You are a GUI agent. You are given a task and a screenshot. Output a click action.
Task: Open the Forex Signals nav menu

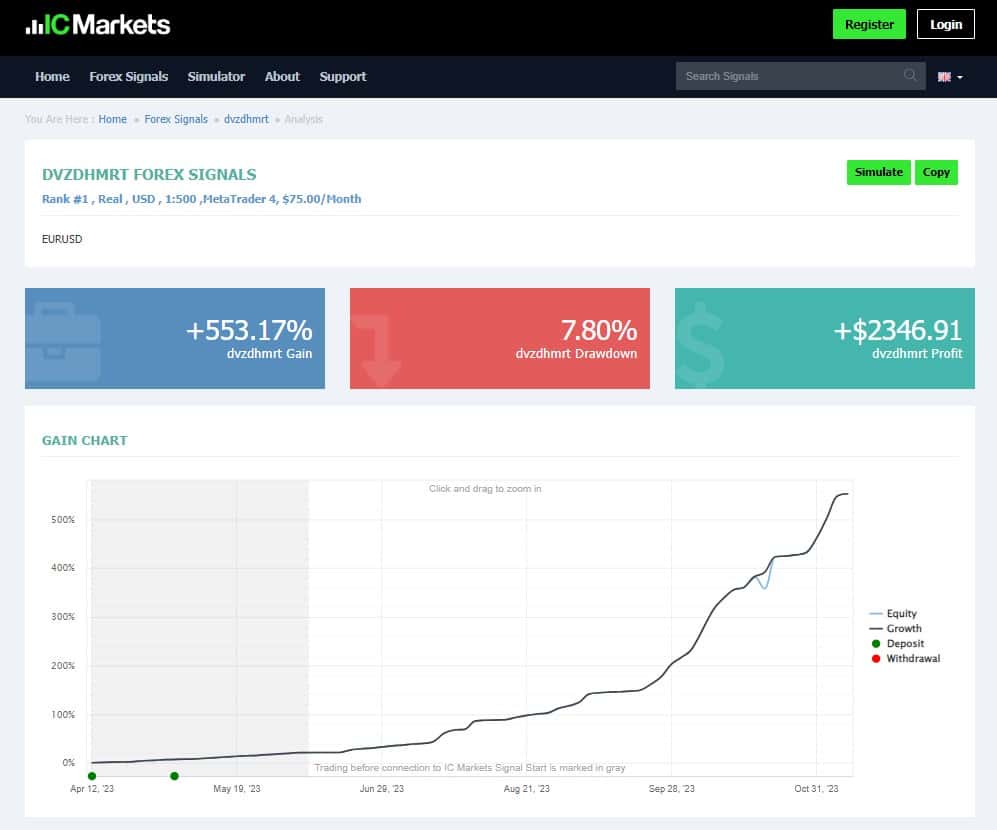pyautogui.click(x=128, y=76)
